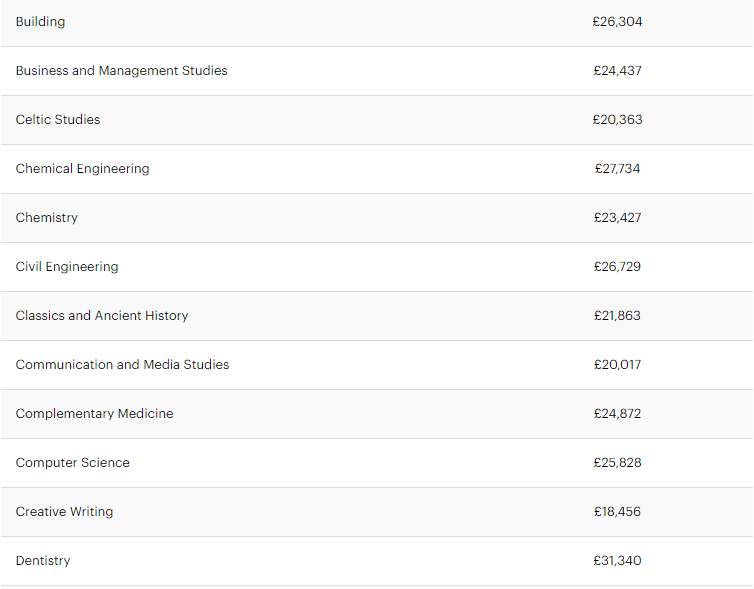754x589 pixels.
Task: Click the Celtic Studies subject name
Action: click(58, 120)
